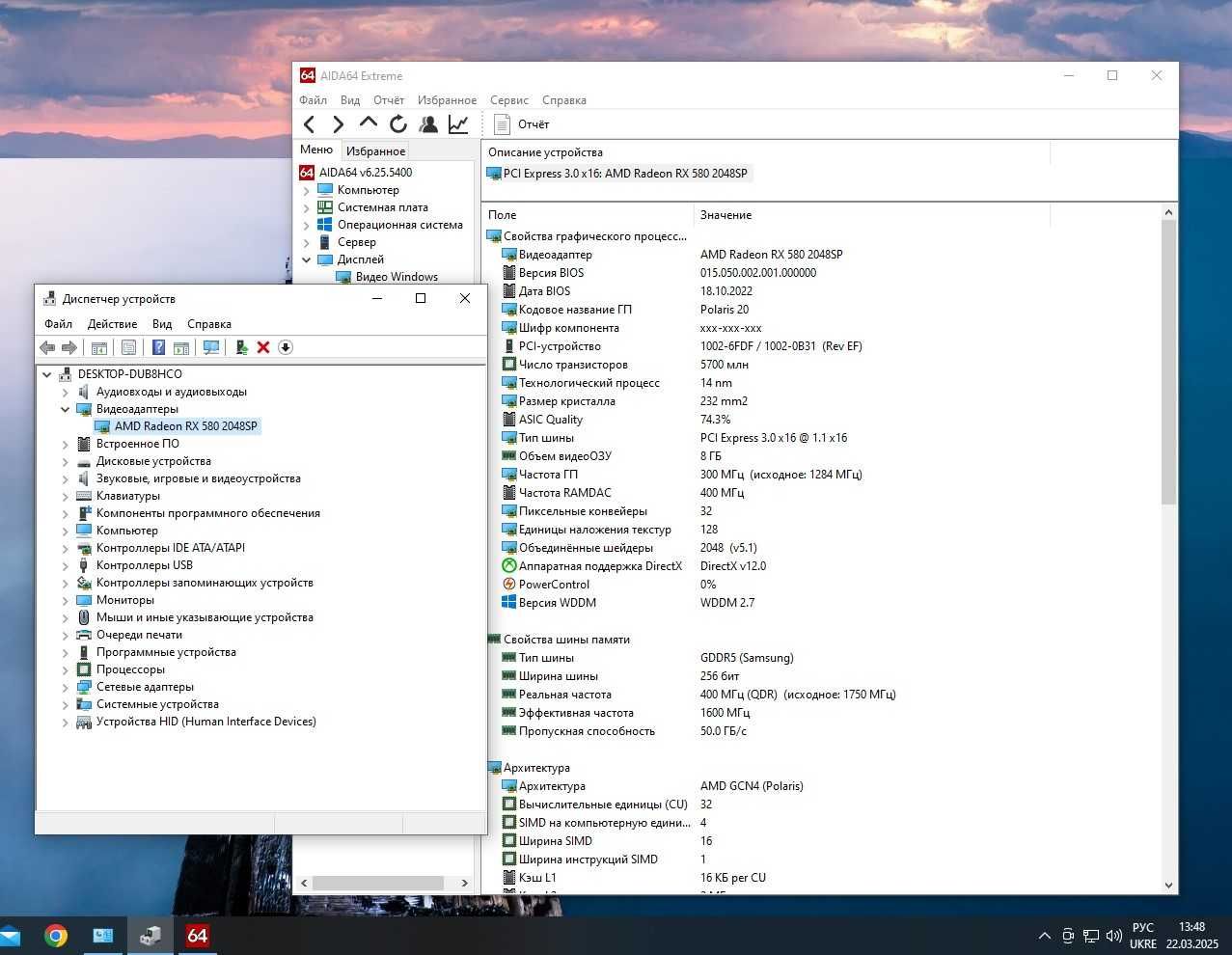Go back in AIDA64 toolbar
1232x955 pixels.
[309, 124]
